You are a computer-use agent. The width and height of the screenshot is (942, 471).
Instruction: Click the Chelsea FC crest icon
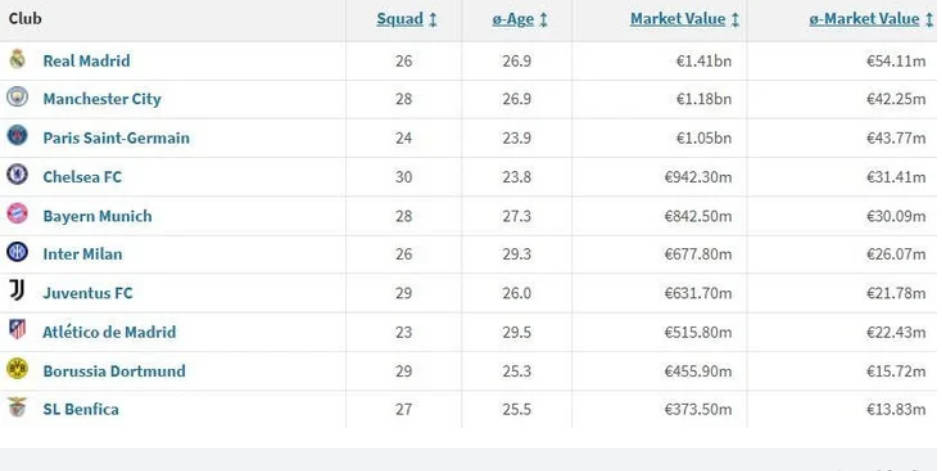pyautogui.click(x=17, y=174)
